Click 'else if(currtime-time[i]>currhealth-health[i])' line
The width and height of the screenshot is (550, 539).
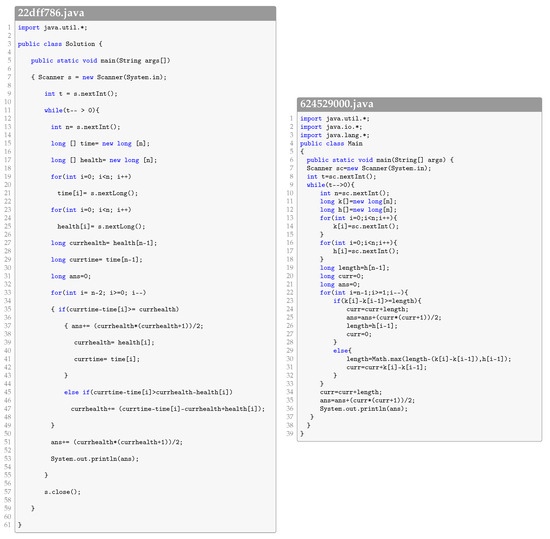148,392
